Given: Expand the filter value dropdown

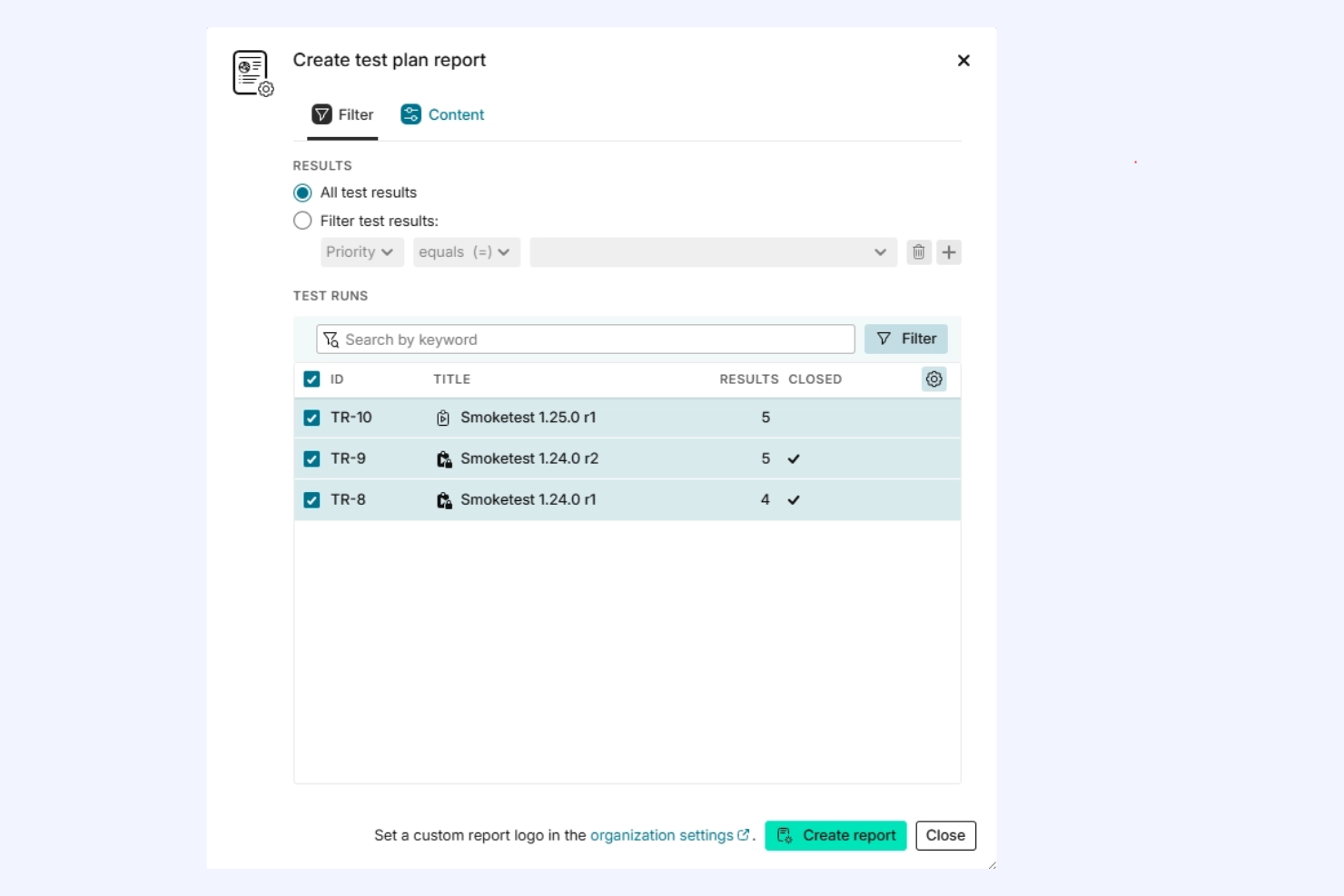Looking at the screenshot, I should click(878, 251).
